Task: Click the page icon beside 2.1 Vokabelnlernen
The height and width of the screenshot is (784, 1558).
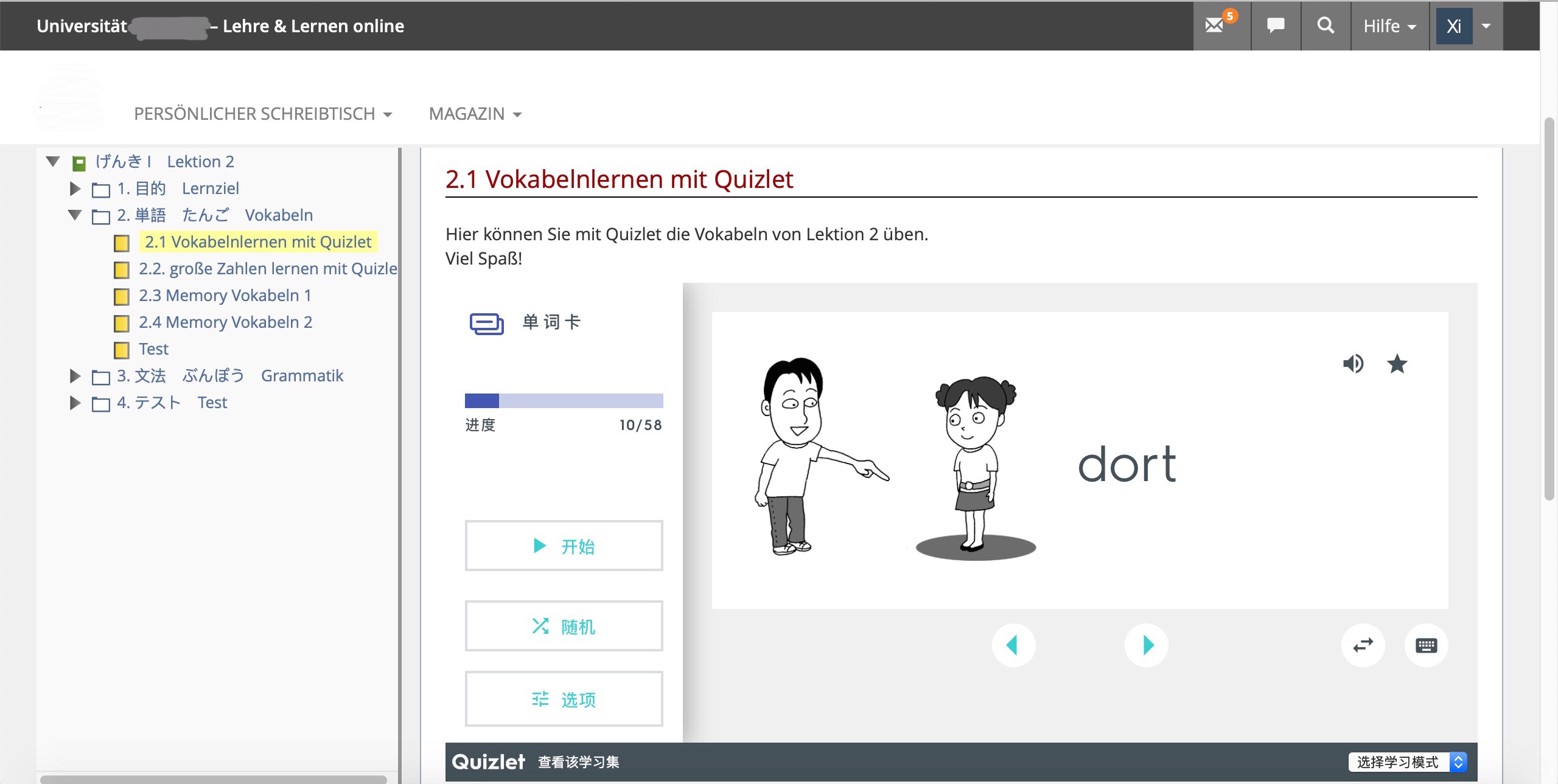Action: click(x=122, y=243)
